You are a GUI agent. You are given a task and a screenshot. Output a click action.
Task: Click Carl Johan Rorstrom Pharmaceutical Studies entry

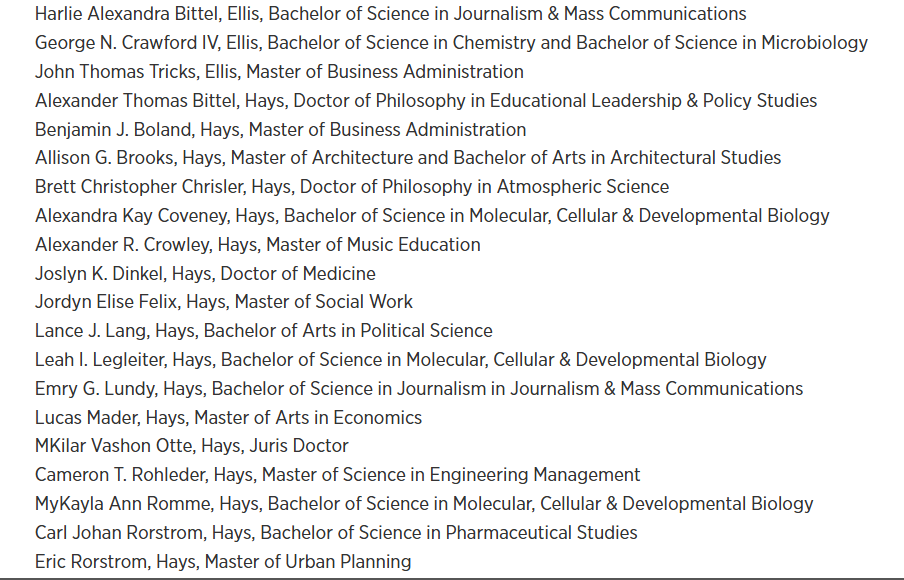[x=336, y=532]
